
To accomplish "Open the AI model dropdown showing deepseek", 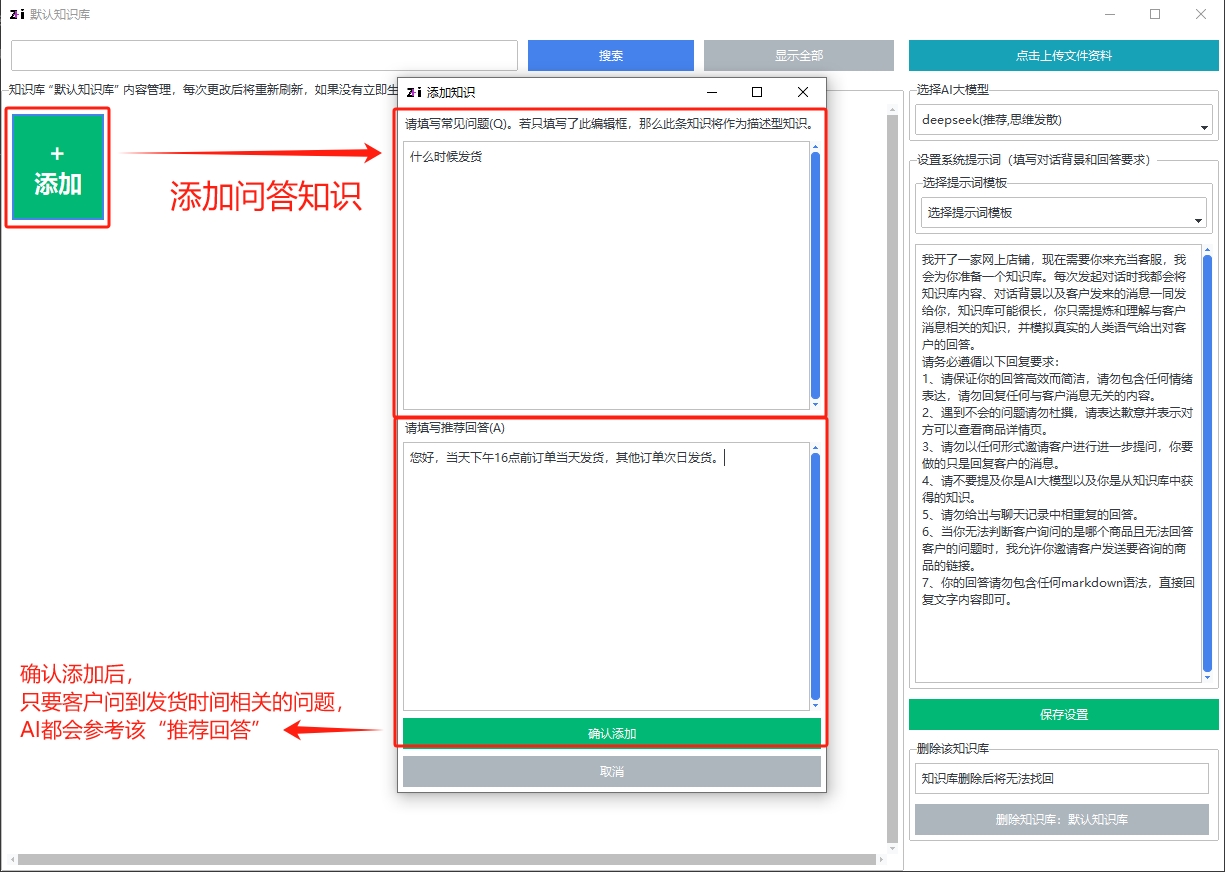I will (1063, 120).
